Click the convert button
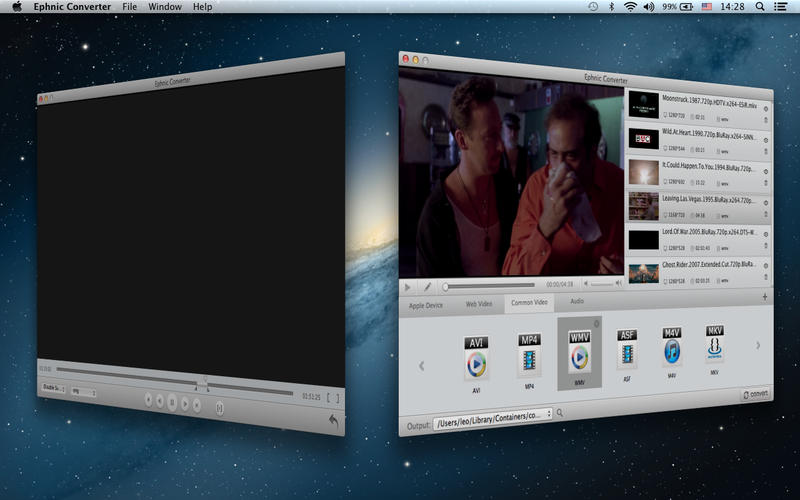 click(756, 394)
